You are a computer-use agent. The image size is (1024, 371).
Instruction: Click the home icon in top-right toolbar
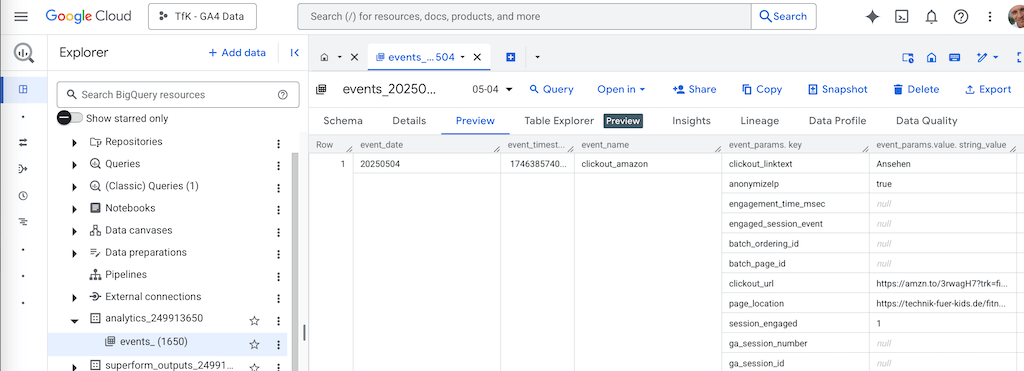931,57
